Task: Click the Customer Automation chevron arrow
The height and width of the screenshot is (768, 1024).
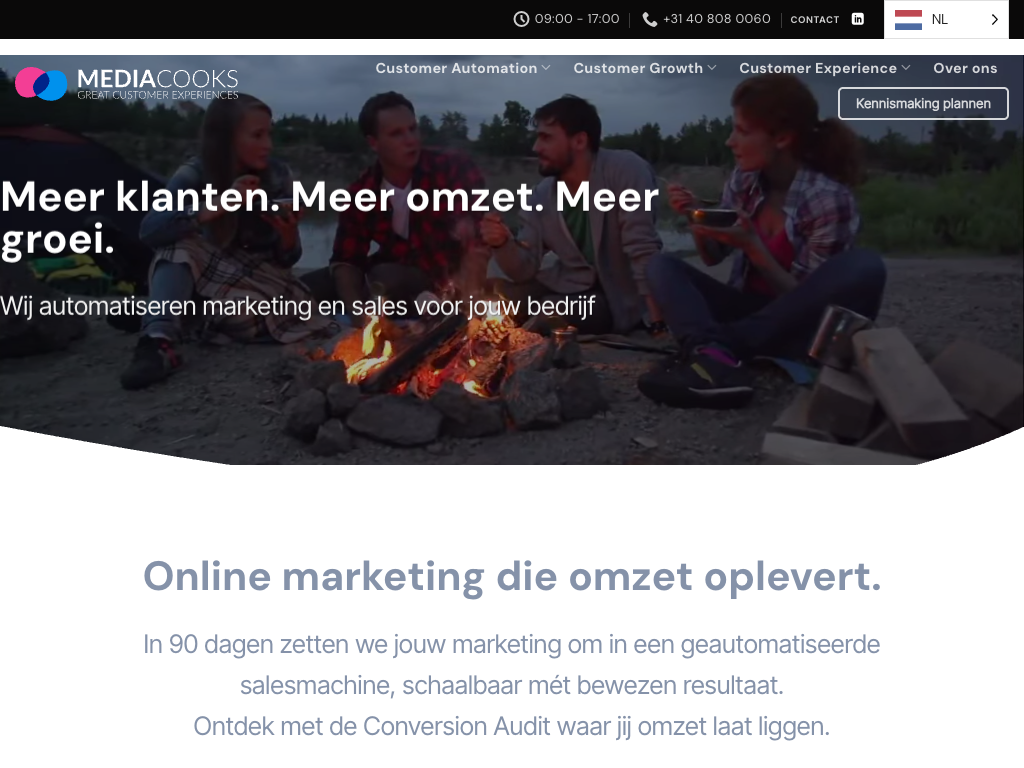Action: tap(545, 68)
